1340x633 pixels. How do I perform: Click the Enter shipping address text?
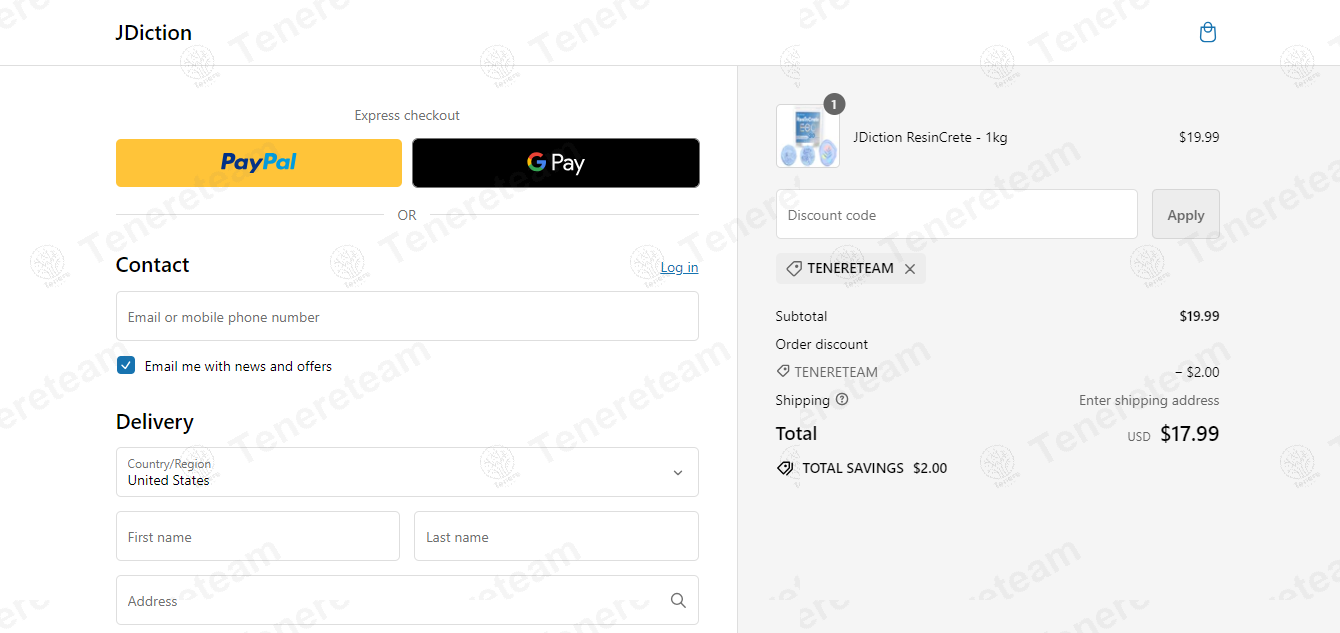tap(1149, 400)
